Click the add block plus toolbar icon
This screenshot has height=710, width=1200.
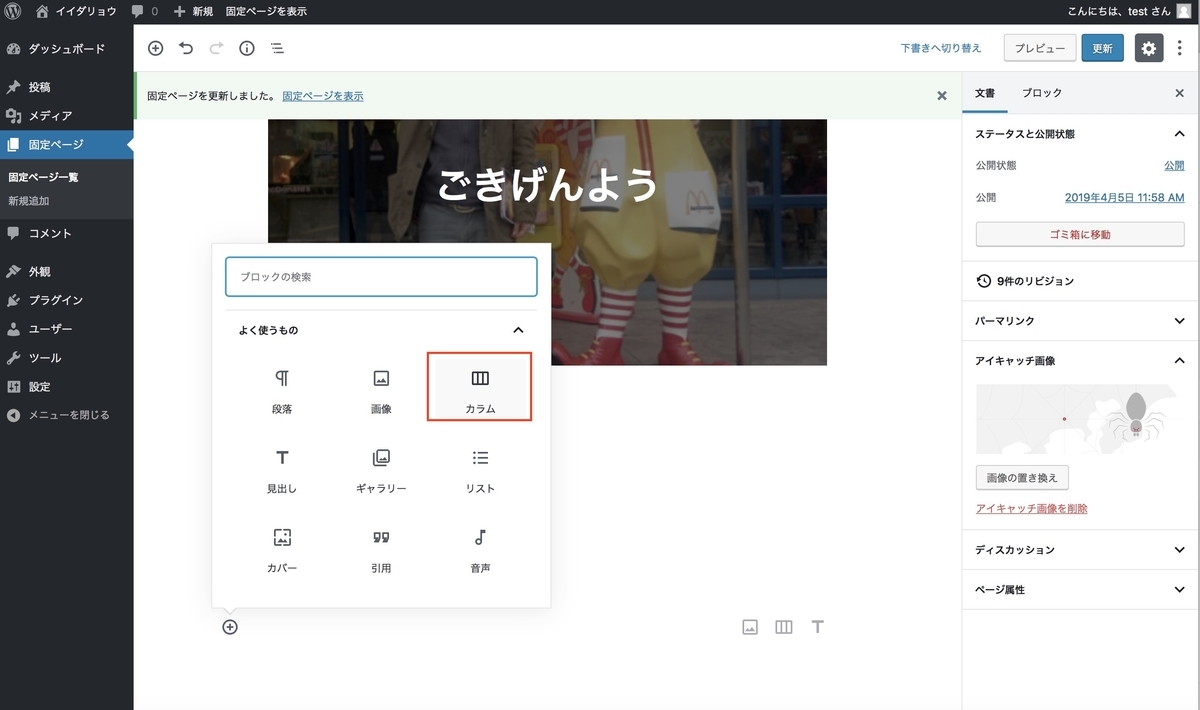coord(155,48)
